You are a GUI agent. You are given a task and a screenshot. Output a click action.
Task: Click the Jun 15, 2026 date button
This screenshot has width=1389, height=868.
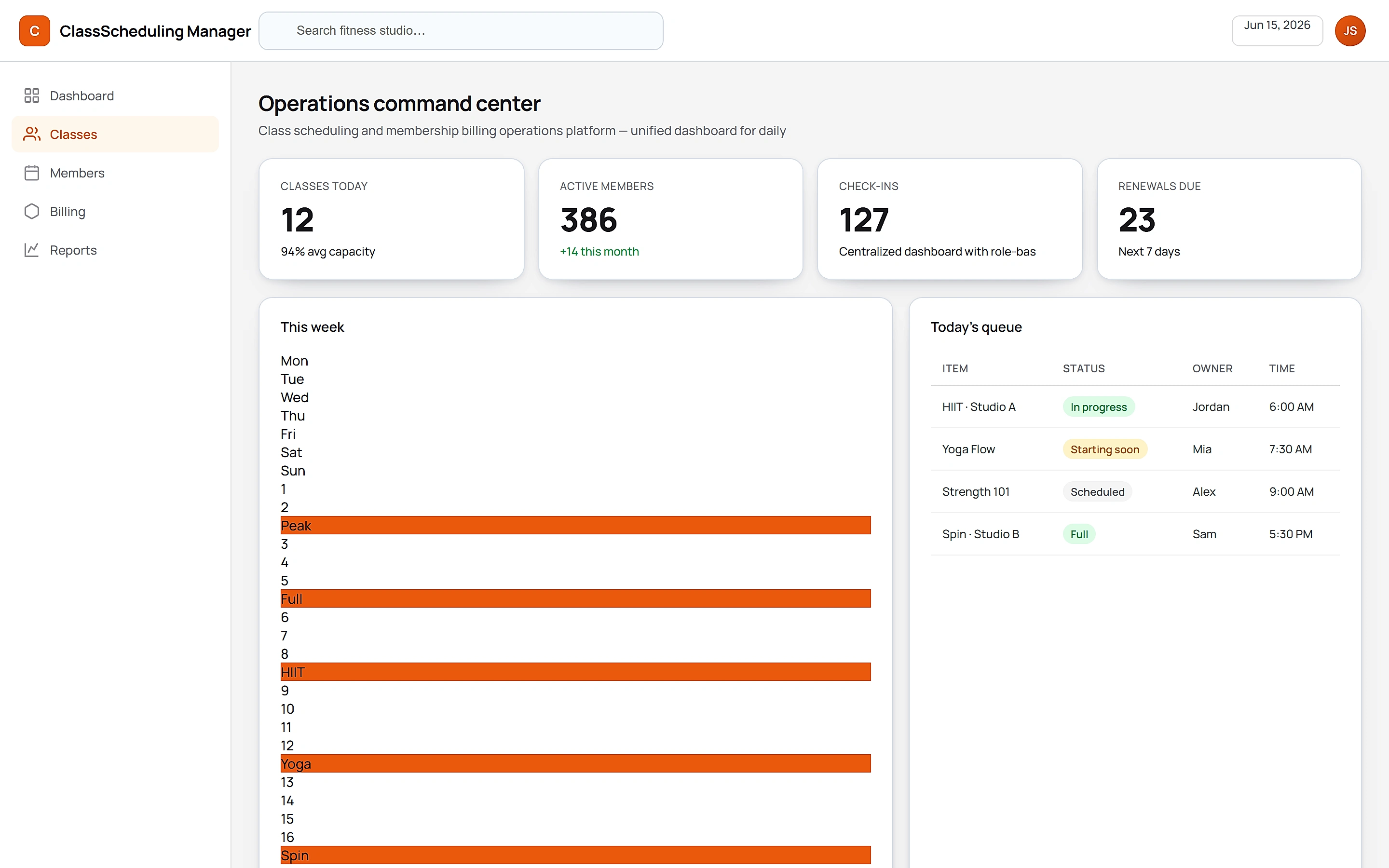tap(1277, 31)
